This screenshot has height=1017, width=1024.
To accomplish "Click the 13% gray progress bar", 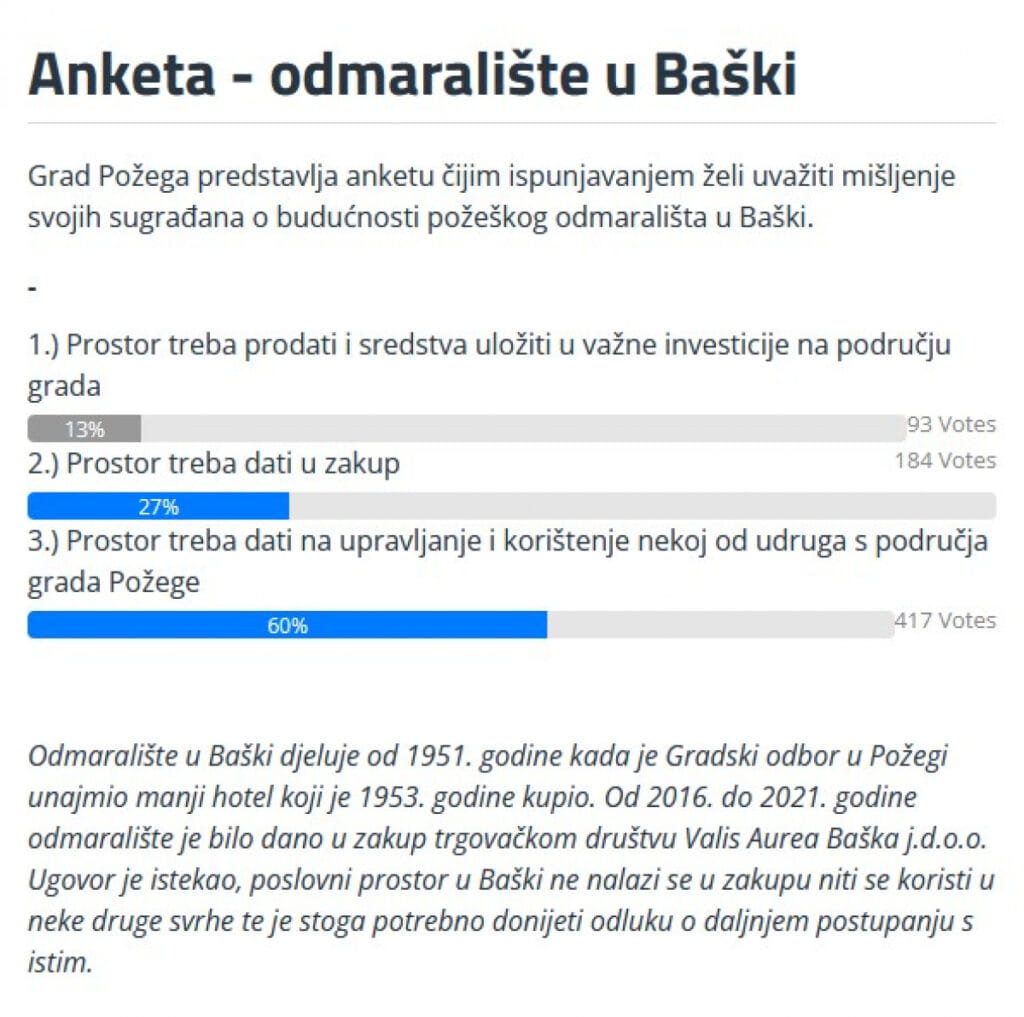I will click(84, 428).
